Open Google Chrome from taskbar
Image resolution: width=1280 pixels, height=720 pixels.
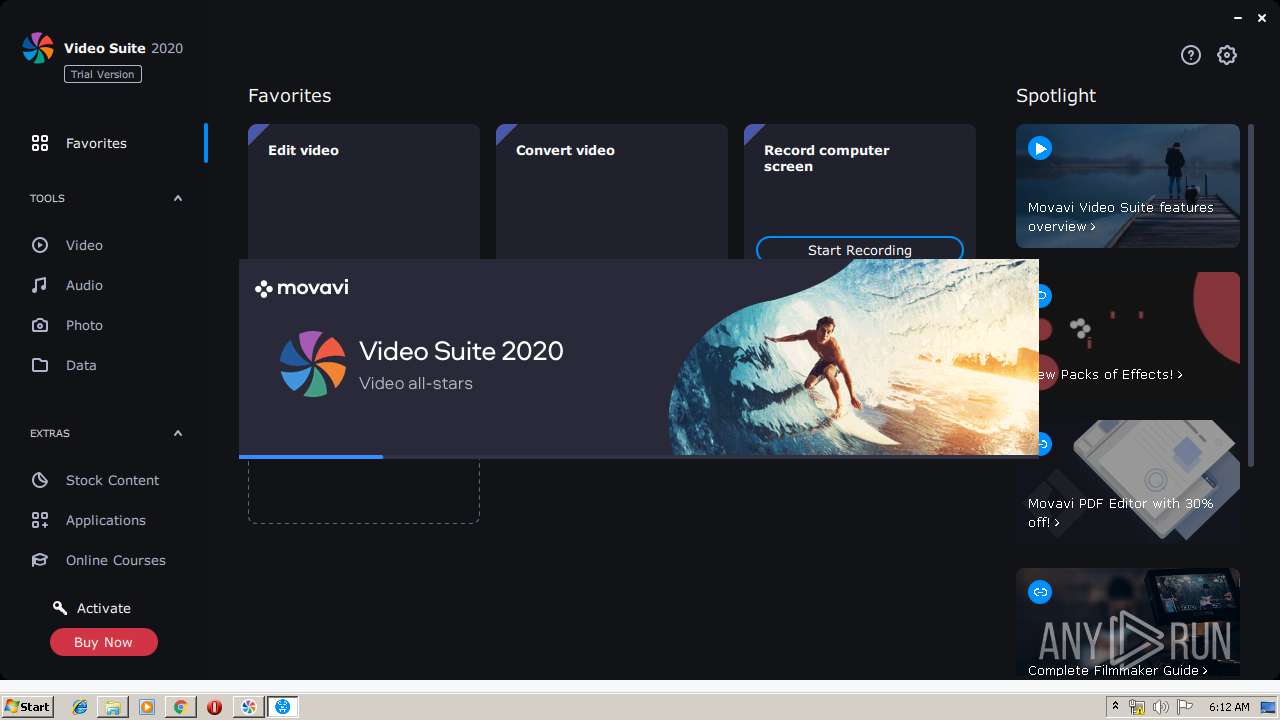(x=180, y=707)
